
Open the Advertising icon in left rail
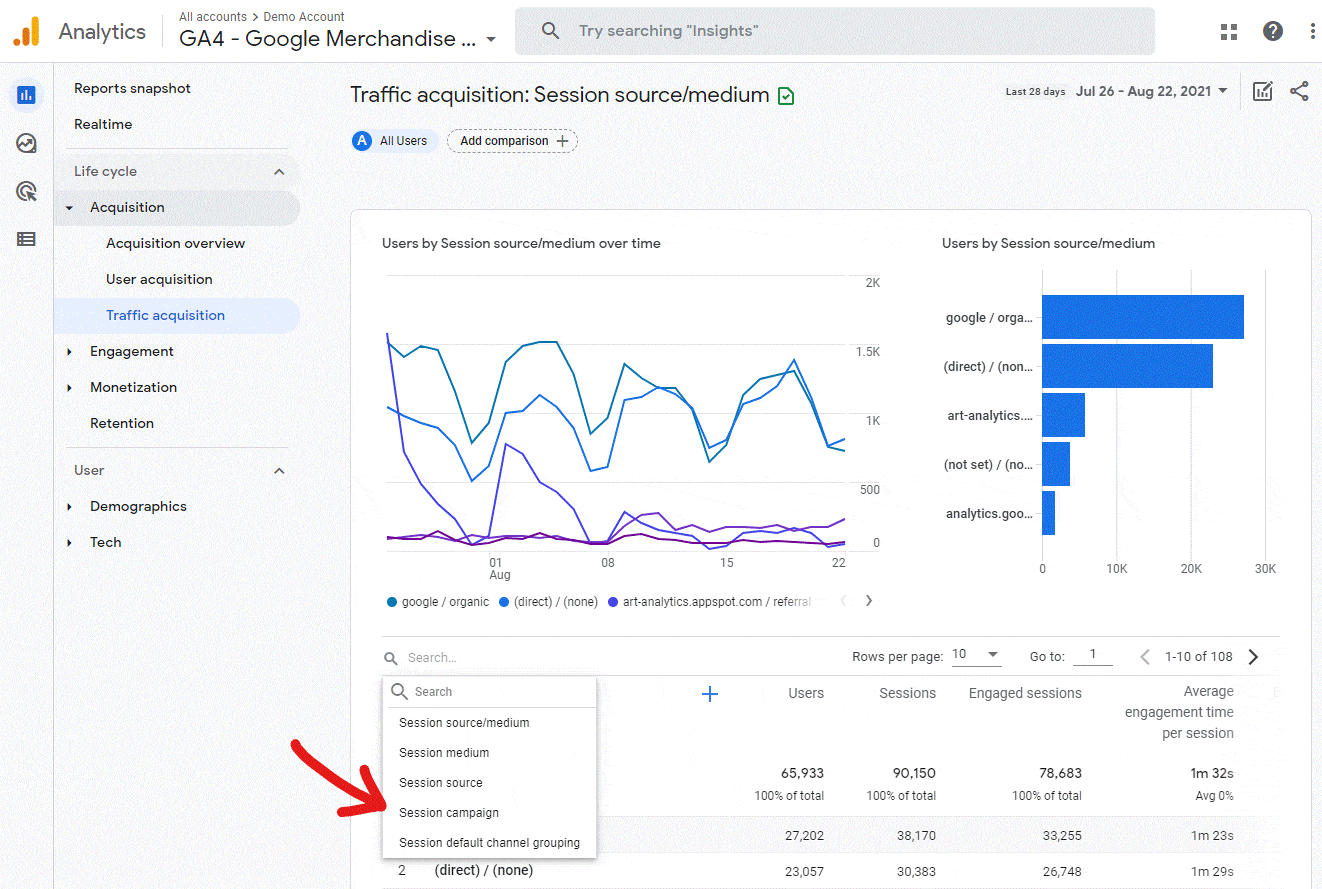click(x=27, y=191)
